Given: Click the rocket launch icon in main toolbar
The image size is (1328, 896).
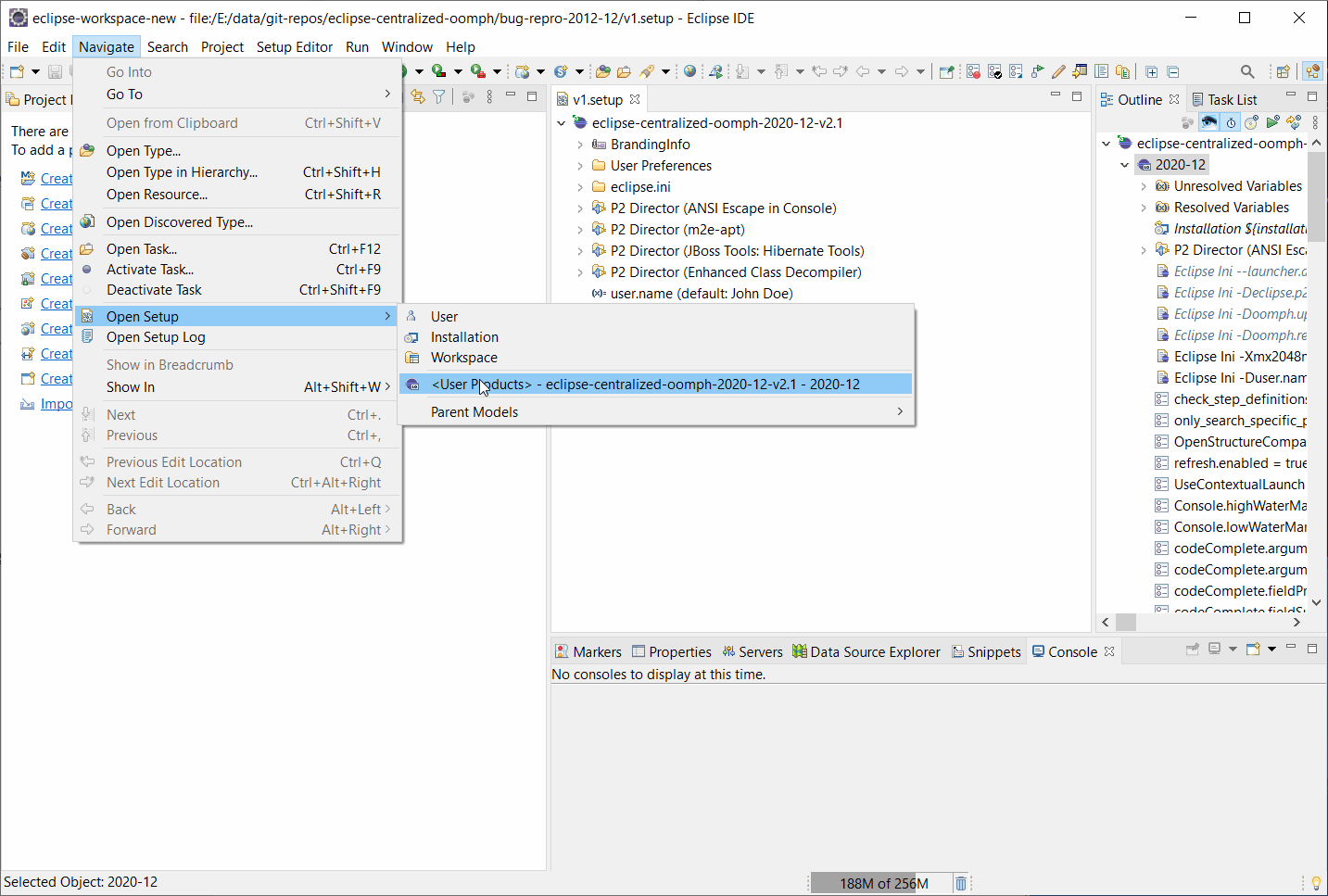Looking at the screenshot, I should coord(647,71).
